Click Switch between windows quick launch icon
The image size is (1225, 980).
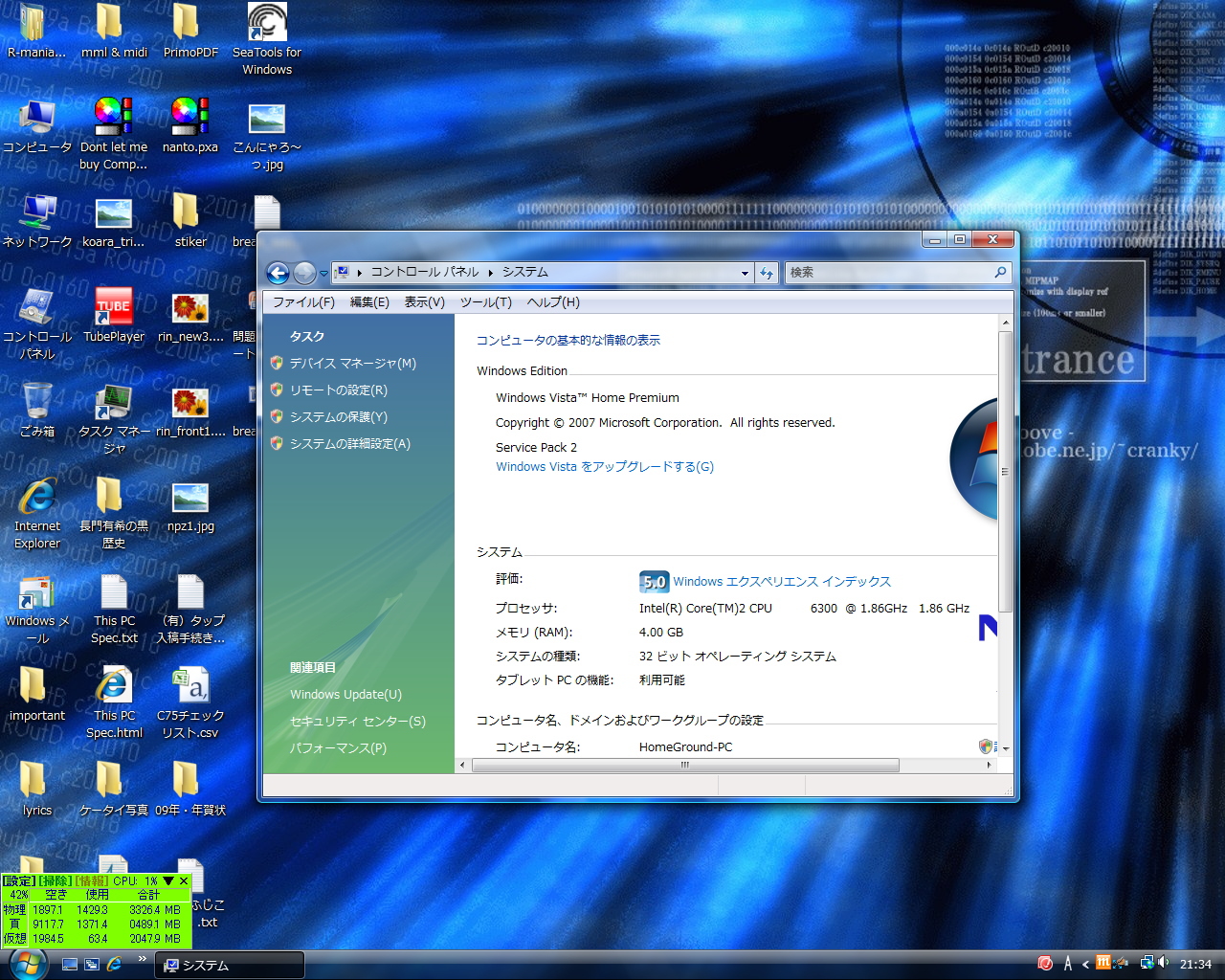[92, 965]
